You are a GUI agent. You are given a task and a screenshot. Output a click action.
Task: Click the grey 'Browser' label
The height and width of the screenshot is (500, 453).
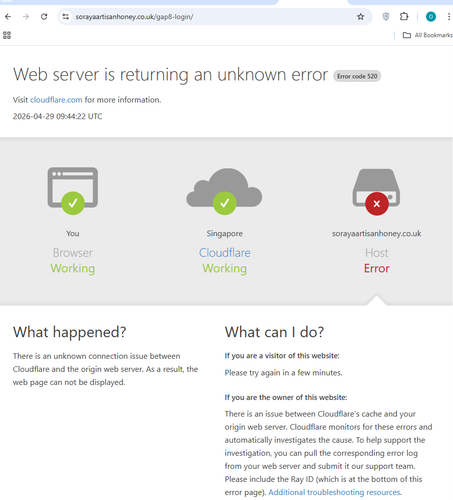pos(73,253)
